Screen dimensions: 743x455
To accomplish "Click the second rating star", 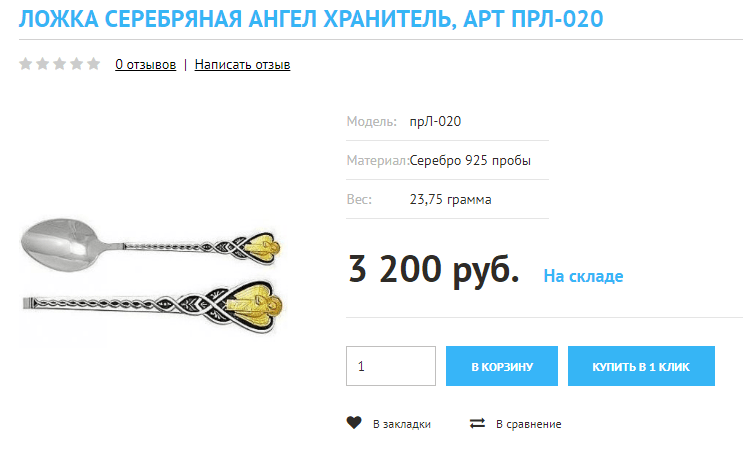I will pyautogui.click(x=43, y=64).
